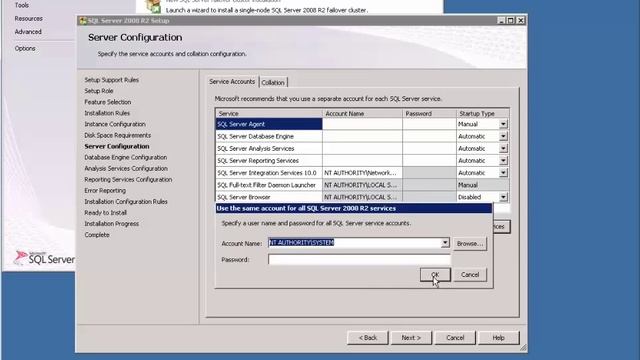Click Disk Space Requirements step
640x360 pixels.
pyautogui.click(x=118, y=135)
